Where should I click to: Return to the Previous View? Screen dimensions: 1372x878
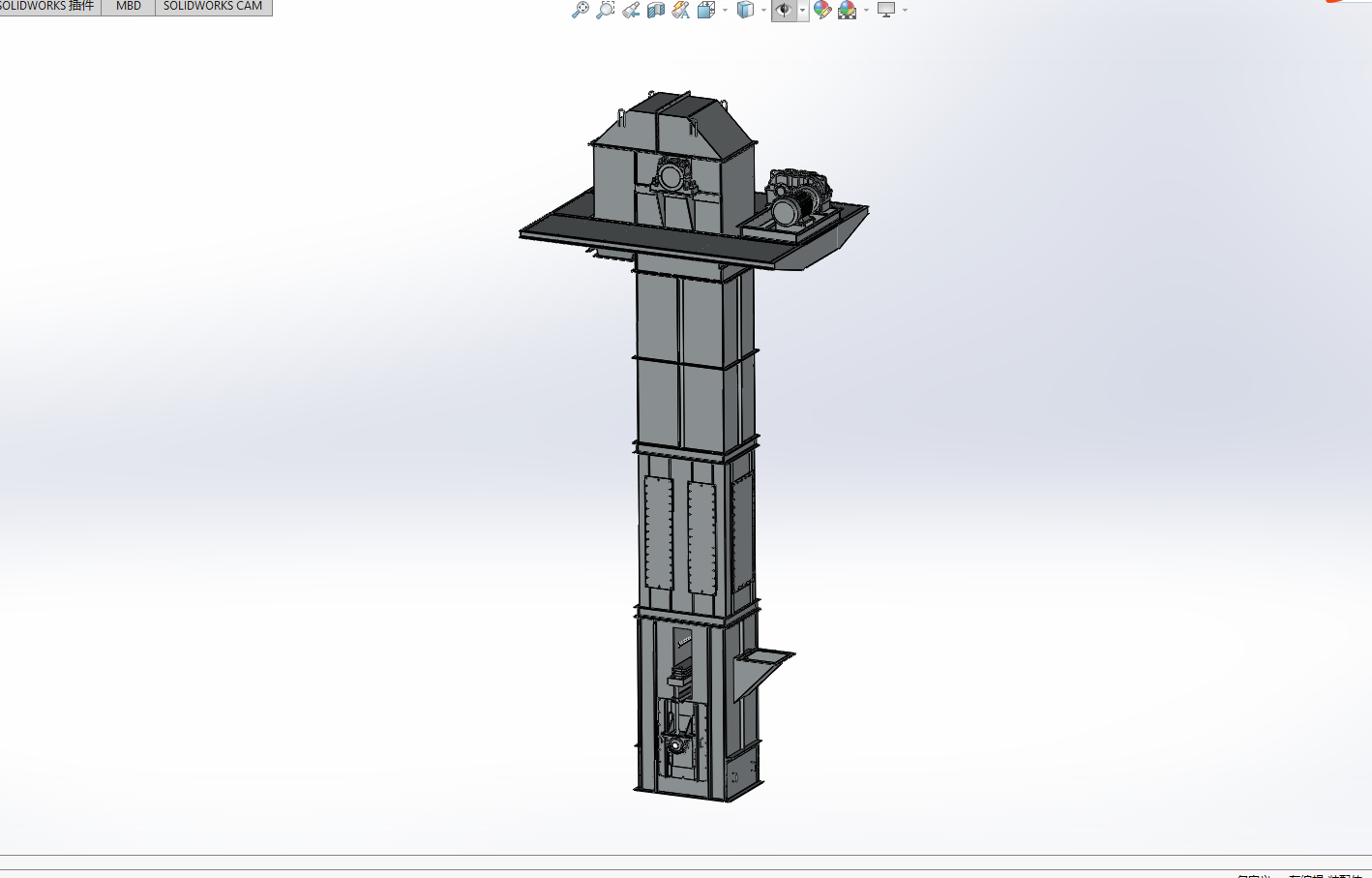tap(631, 10)
